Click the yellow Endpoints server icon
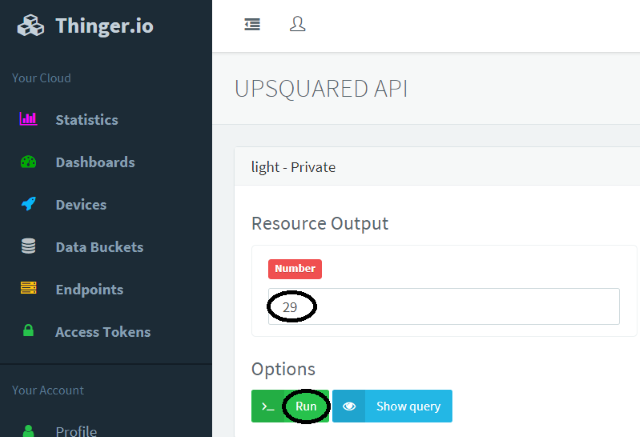The width and height of the screenshot is (640, 437). tap(29, 288)
